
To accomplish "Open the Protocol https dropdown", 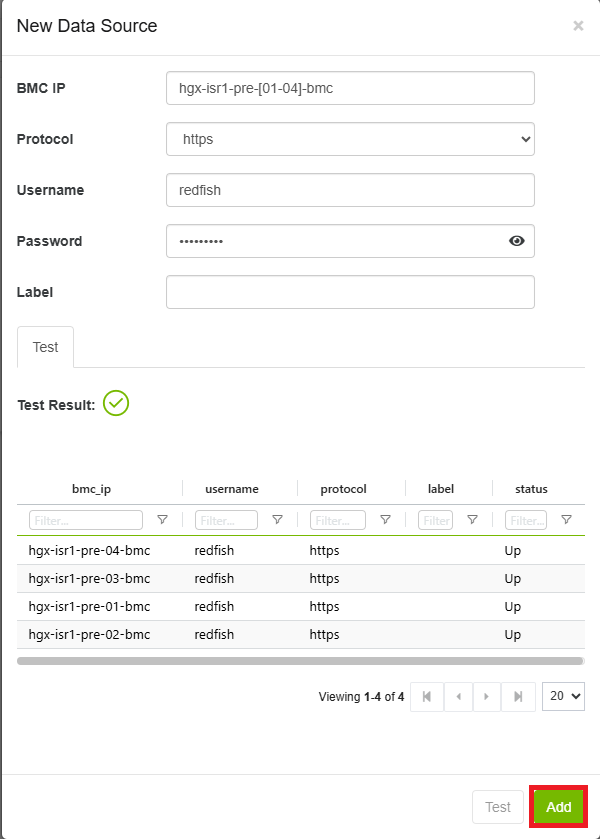I will tap(350, 139).
